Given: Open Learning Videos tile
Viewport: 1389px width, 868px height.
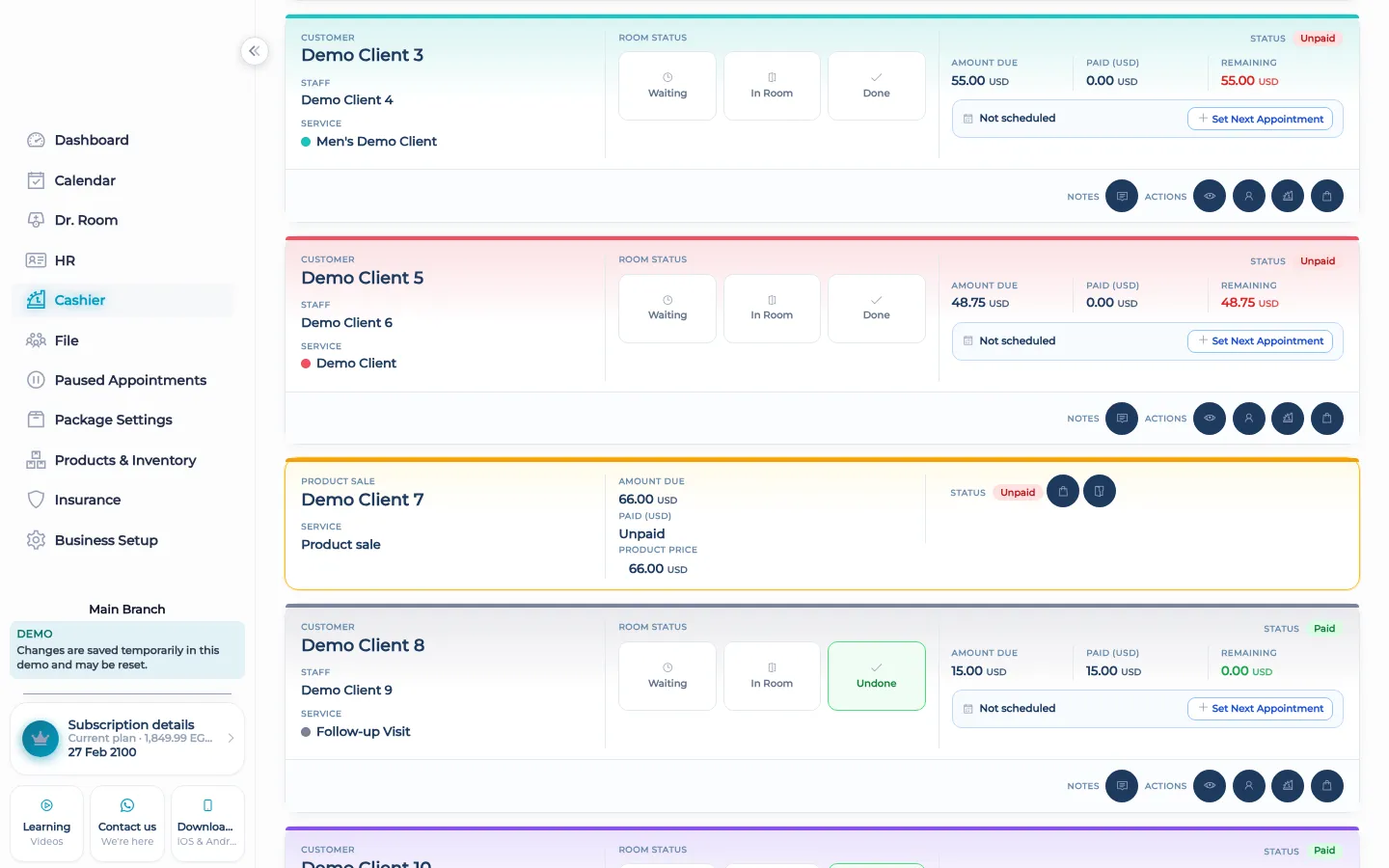Looking at the screenshot, I should tap(46, 824).
